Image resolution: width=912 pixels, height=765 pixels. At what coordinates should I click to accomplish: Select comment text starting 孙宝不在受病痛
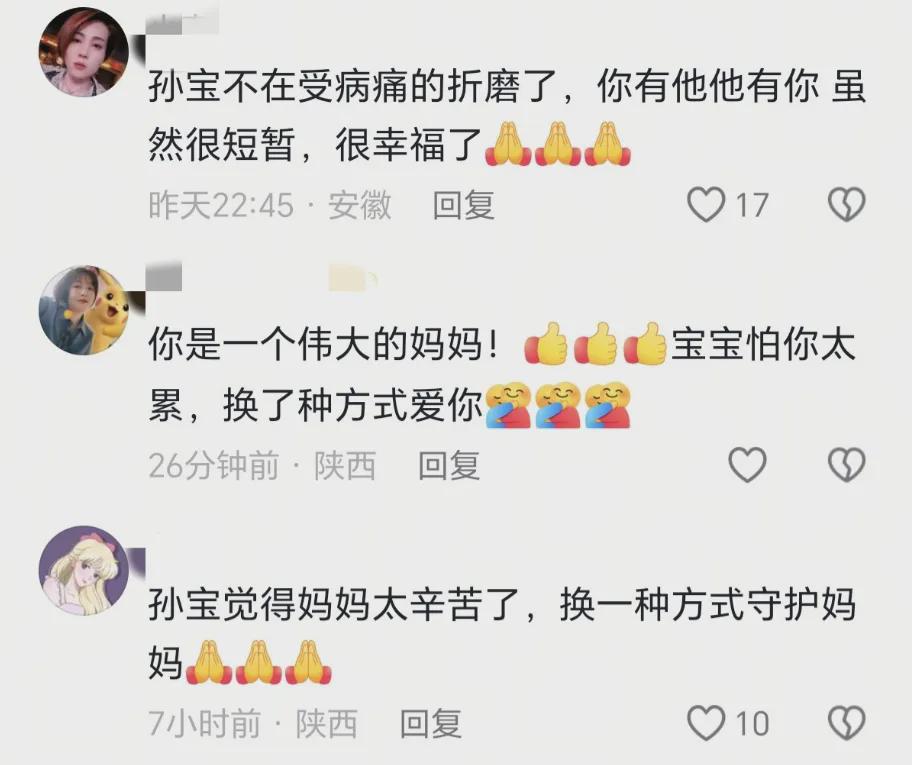click(507, 115)
